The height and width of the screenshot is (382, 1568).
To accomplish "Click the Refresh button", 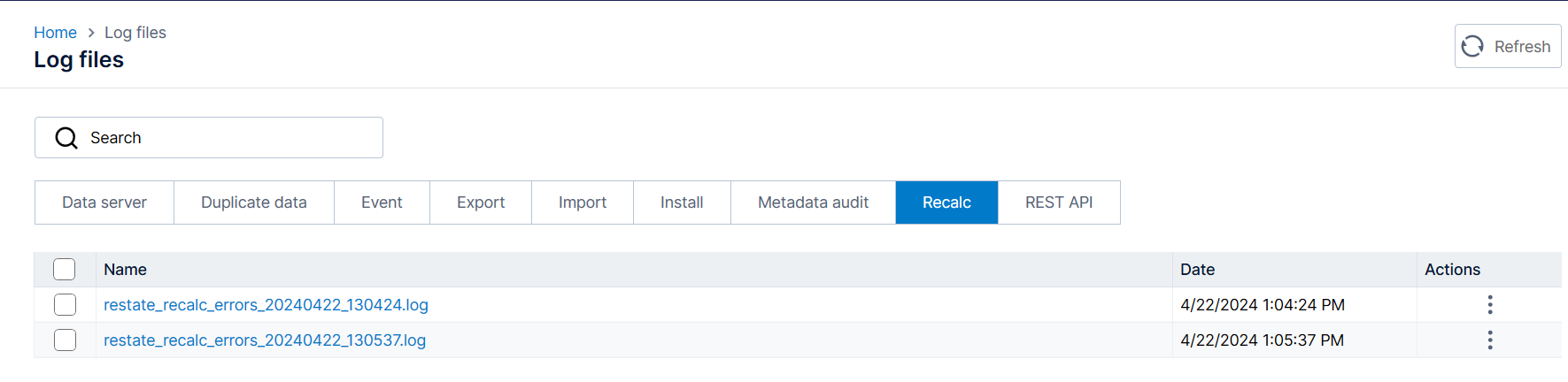I will tap(1507, 46).
